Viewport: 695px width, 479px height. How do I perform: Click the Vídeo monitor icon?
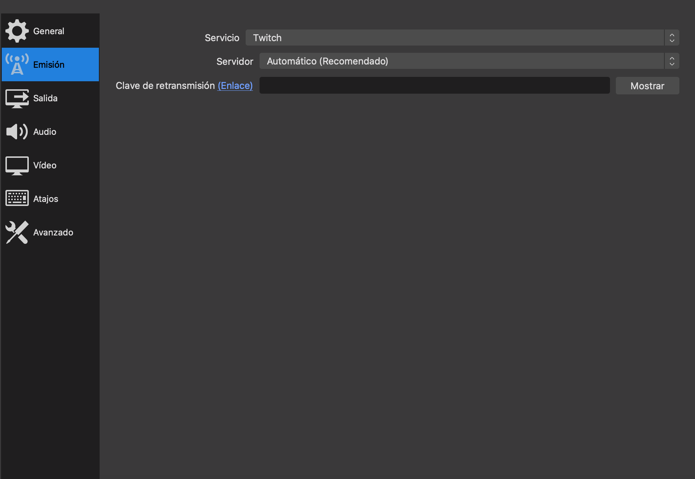pos(17,165)
